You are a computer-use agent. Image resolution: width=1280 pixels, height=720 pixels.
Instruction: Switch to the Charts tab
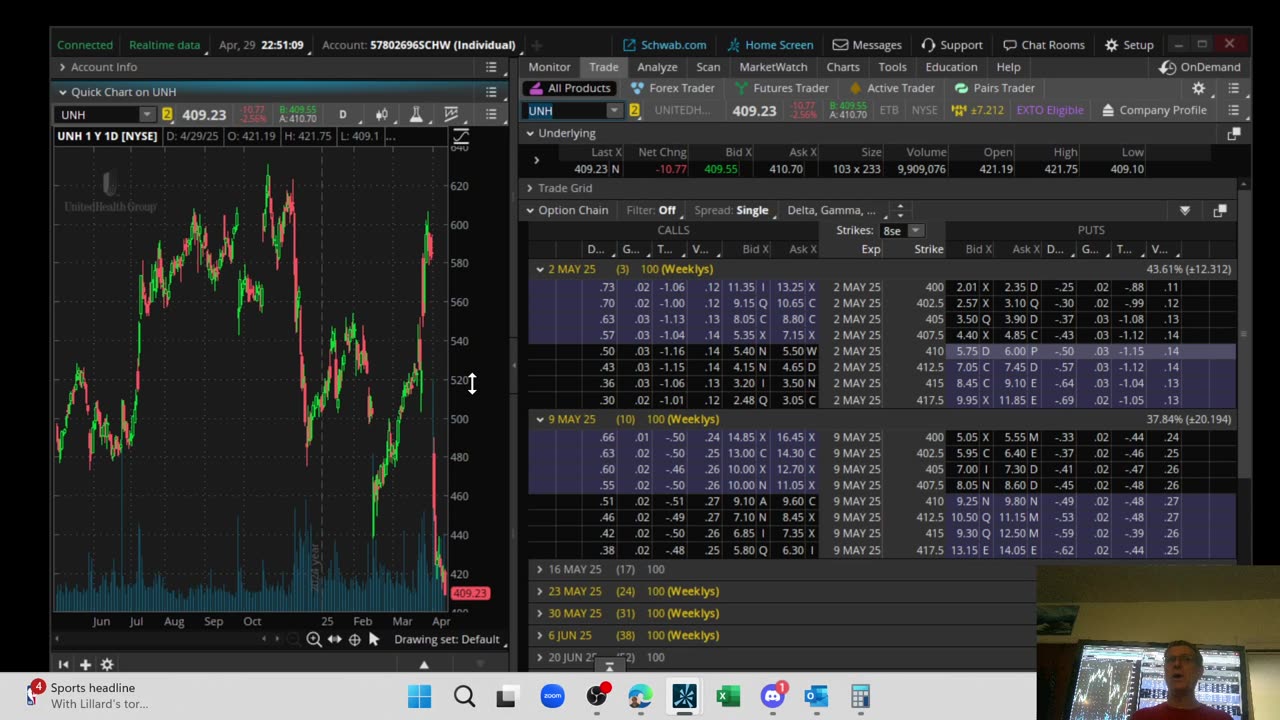(843, 67)
